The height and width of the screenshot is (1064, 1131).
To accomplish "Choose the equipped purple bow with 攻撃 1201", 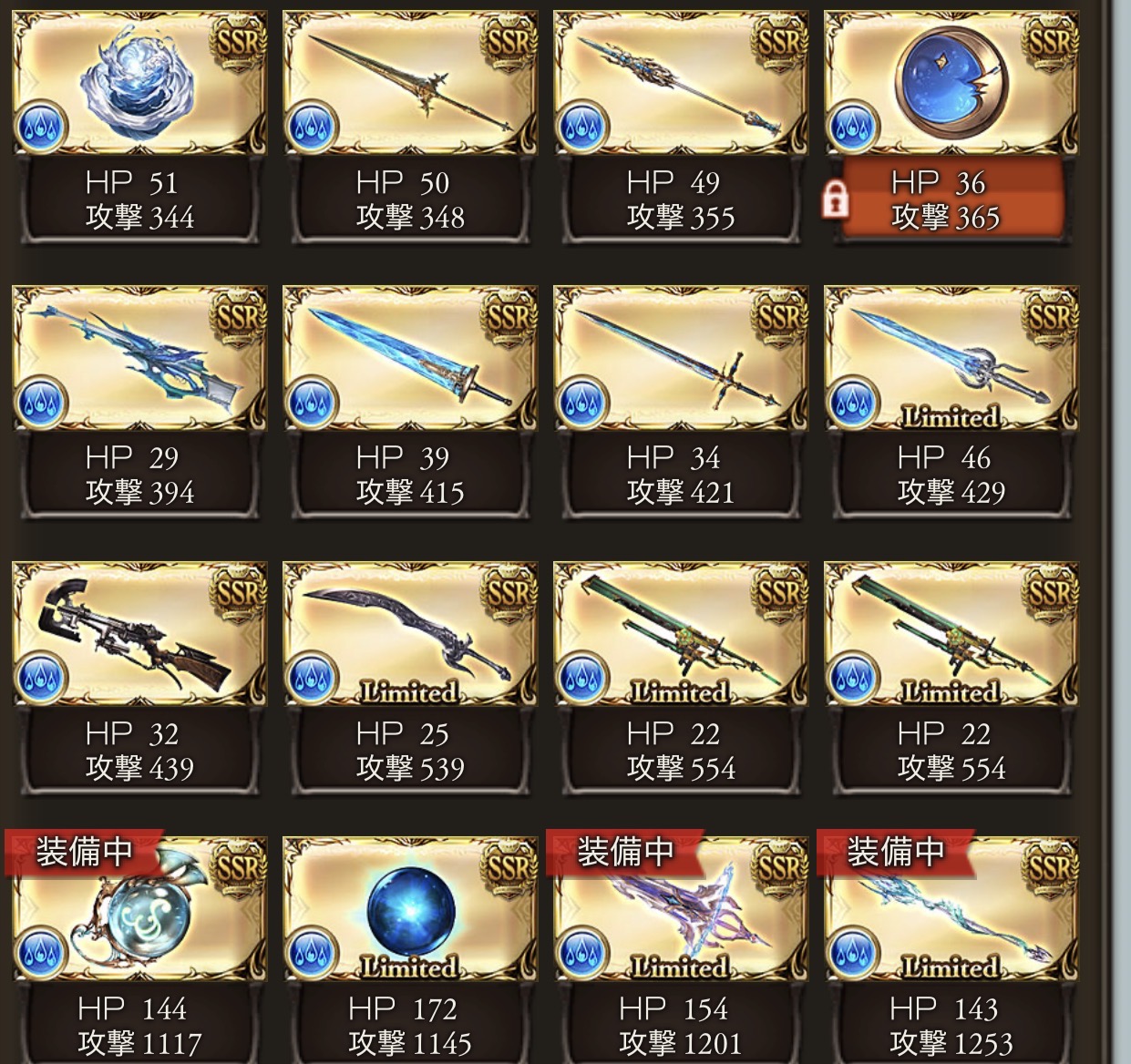I will tap(681, 949).
